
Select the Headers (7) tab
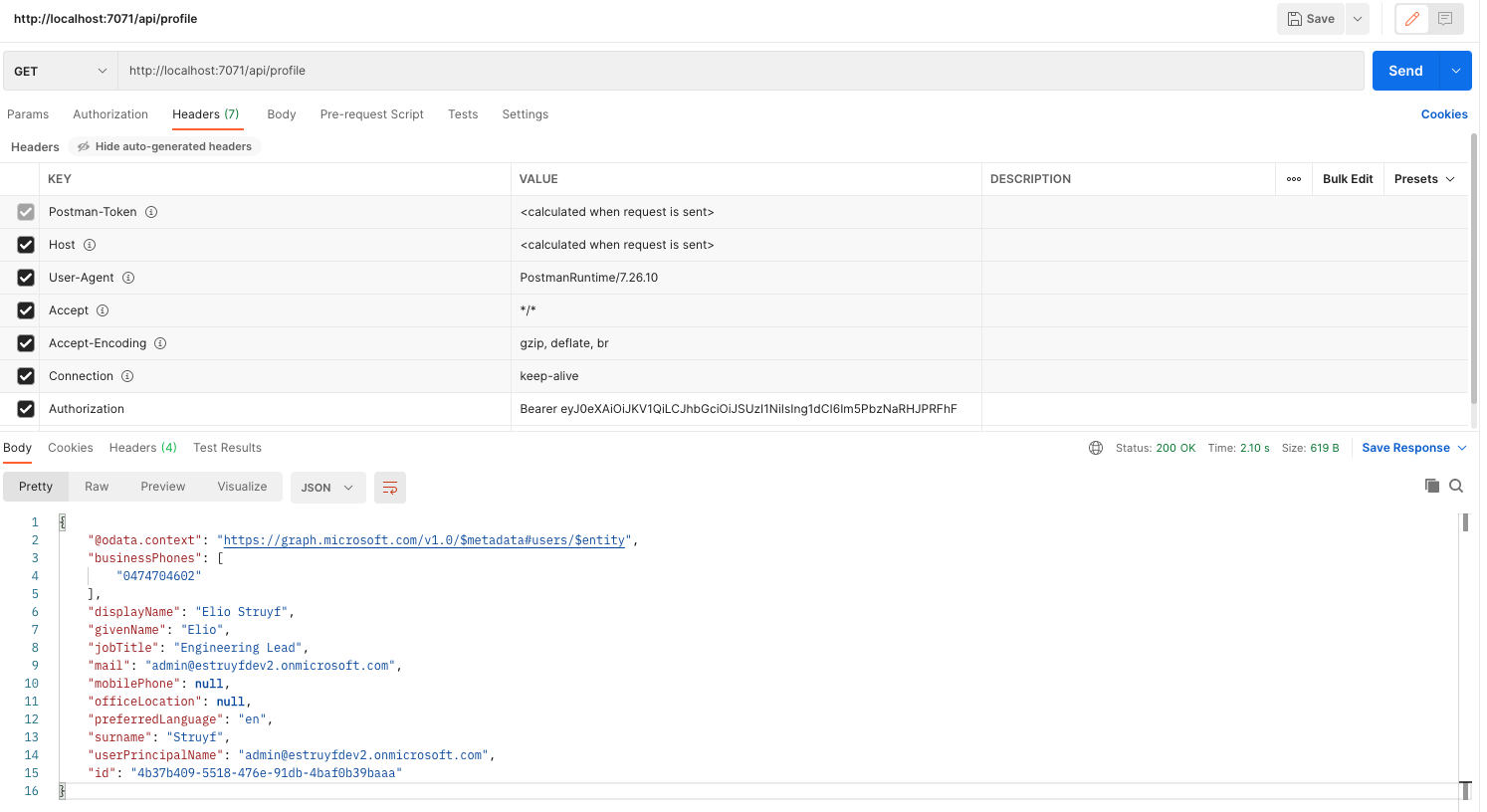tap(206, 114)
